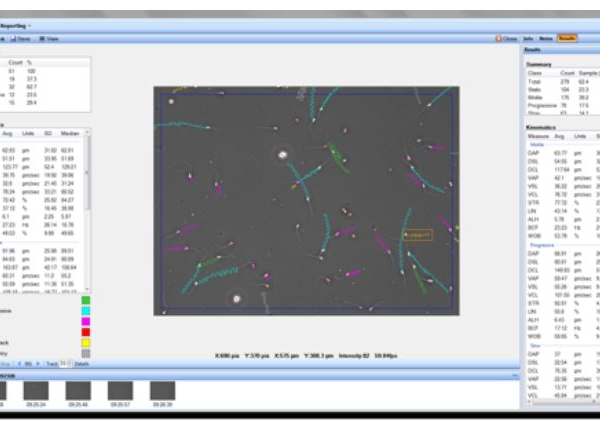Switch to the Notes tab

(546, 38)
